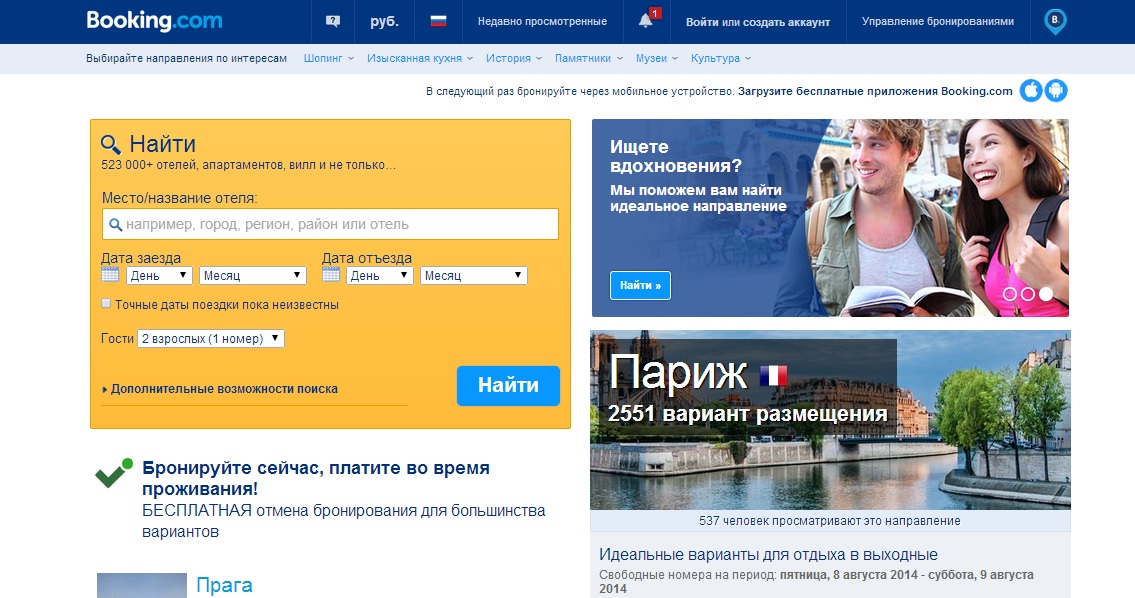Click "Бронируйте сейчас, платите во время проживания!"
1135x598 pixels.
(x=316, y=478)
